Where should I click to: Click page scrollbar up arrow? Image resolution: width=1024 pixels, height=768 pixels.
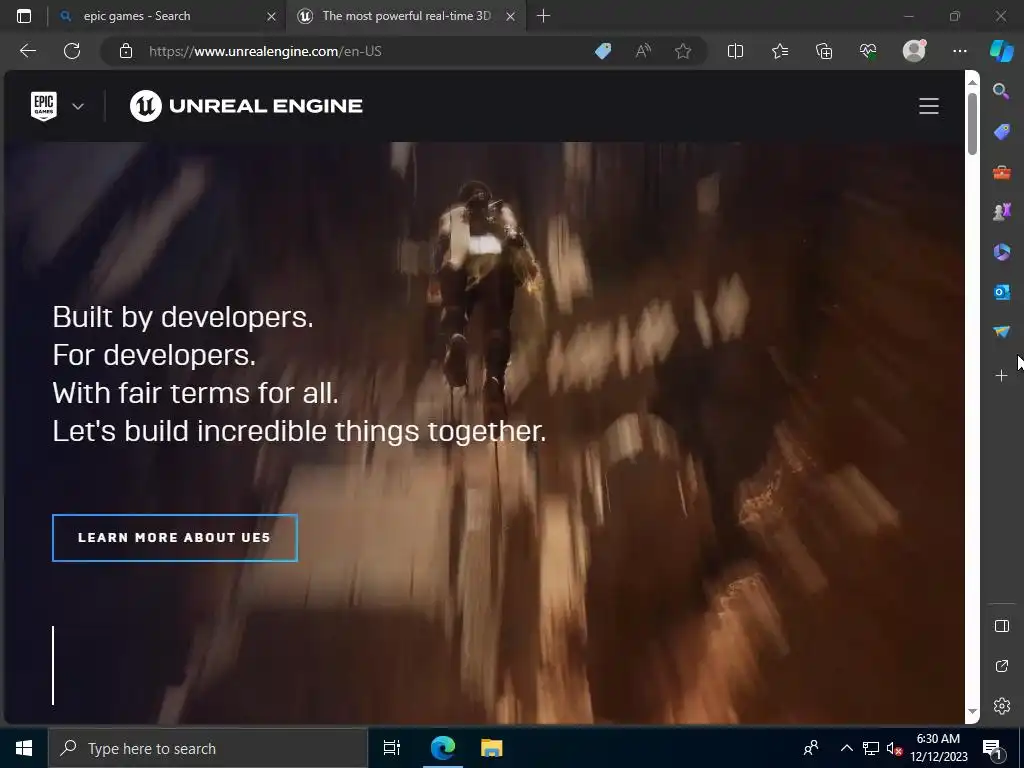pos(972,82)
